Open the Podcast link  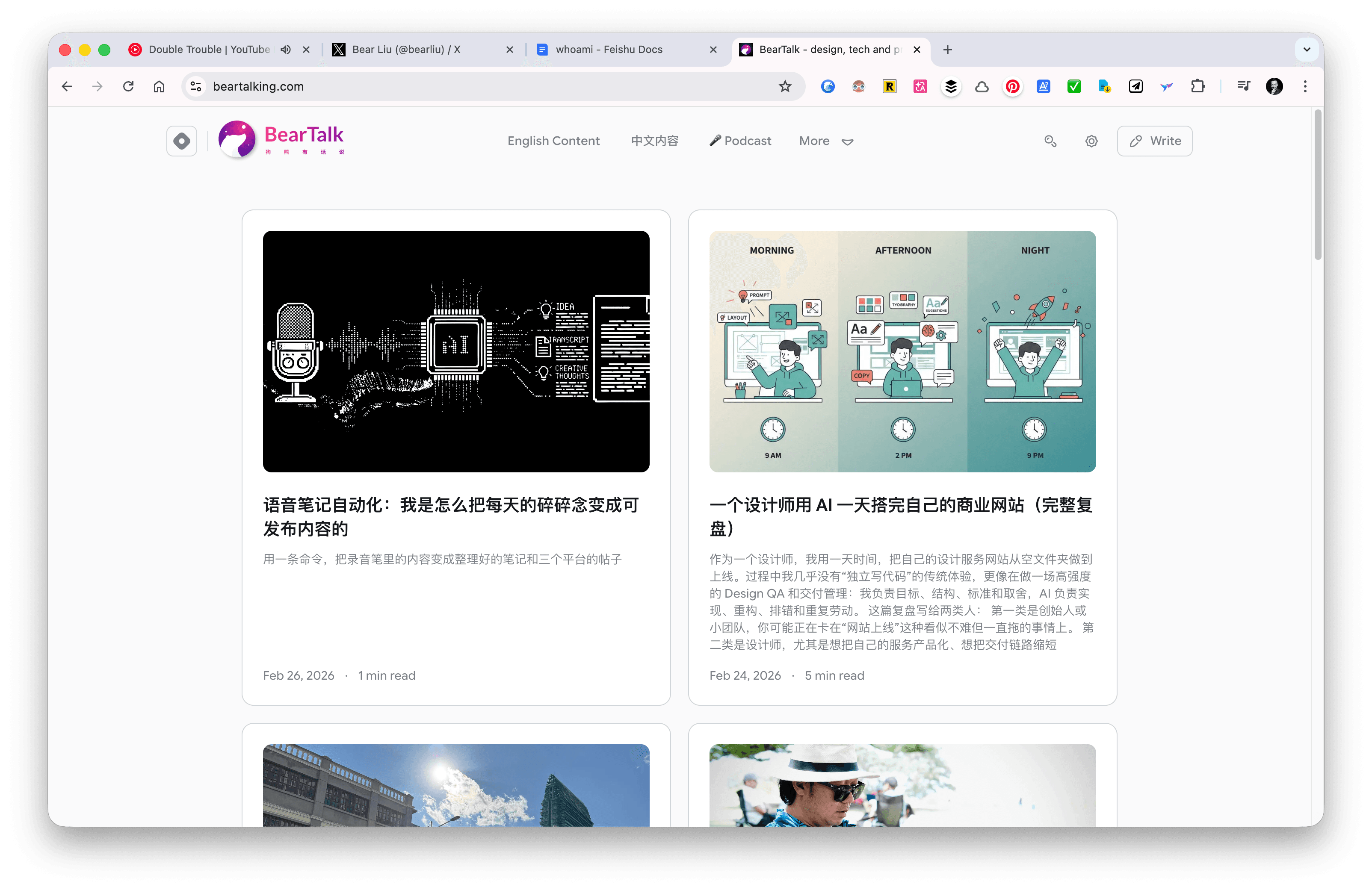740,141
